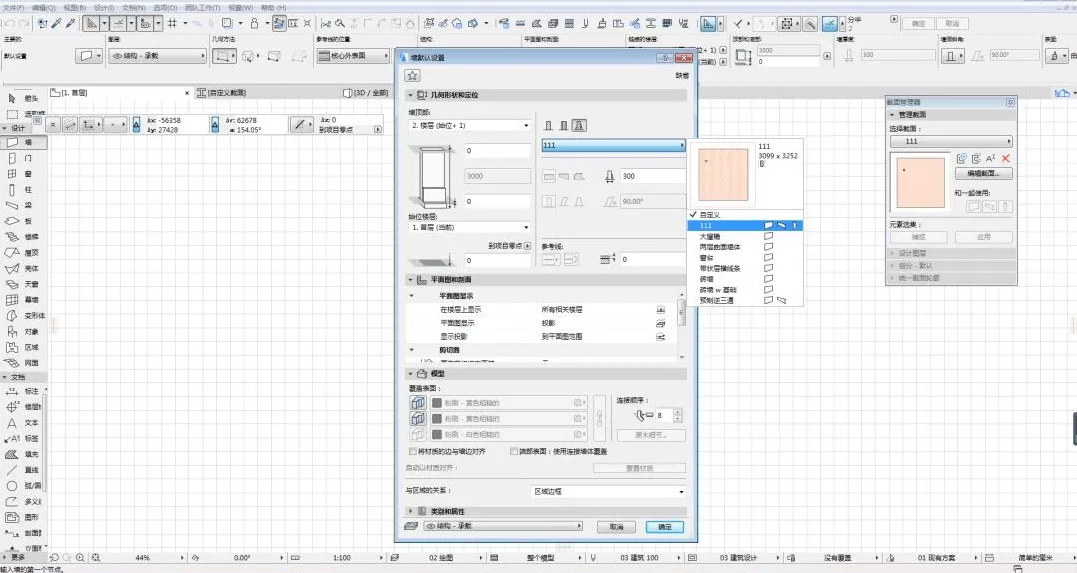This screenshot has height=573, width=1077.
Task: Open layer dropdown at bottom of dialog
Action: 503,526
